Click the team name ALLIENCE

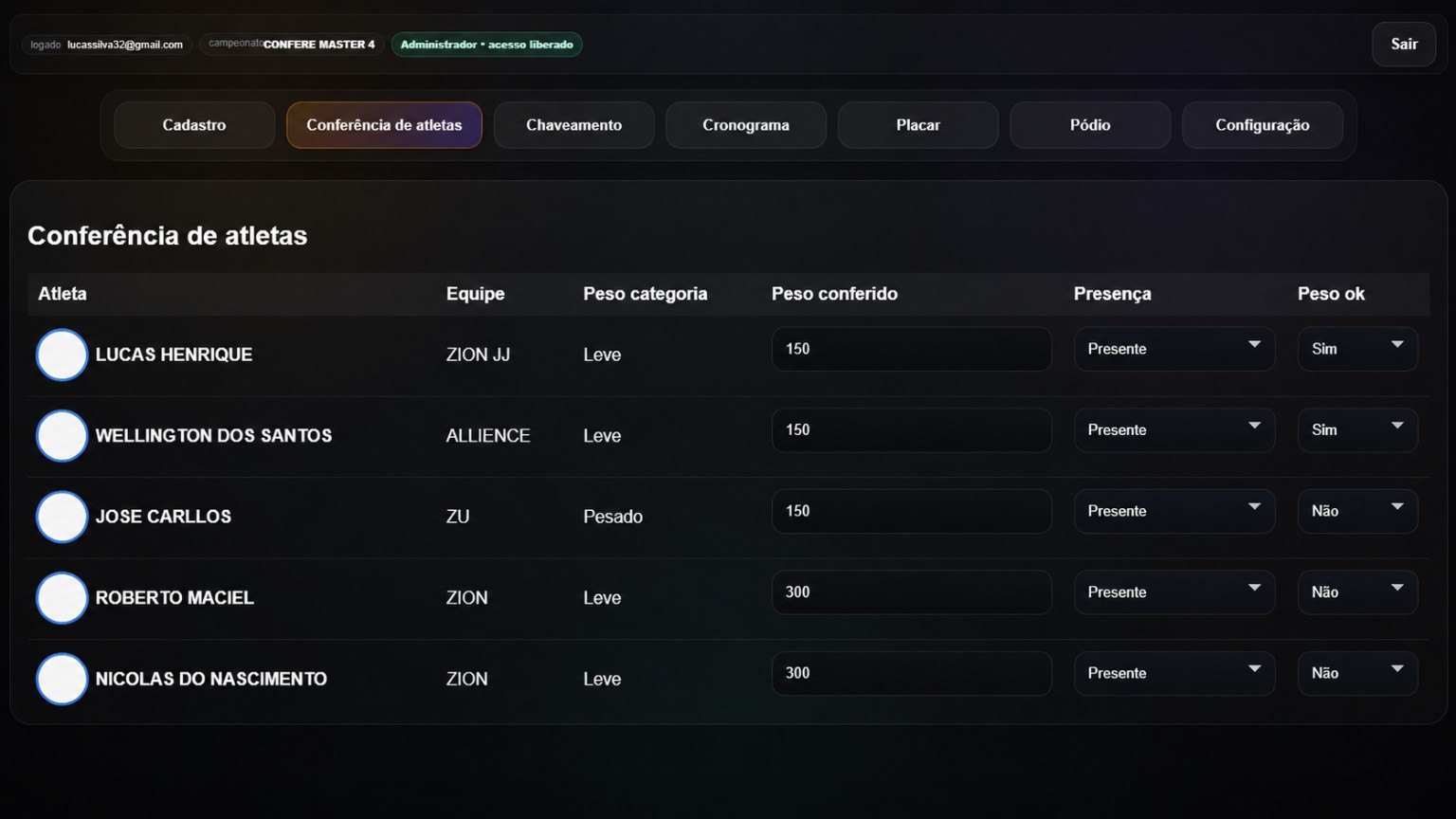[488, 436]
